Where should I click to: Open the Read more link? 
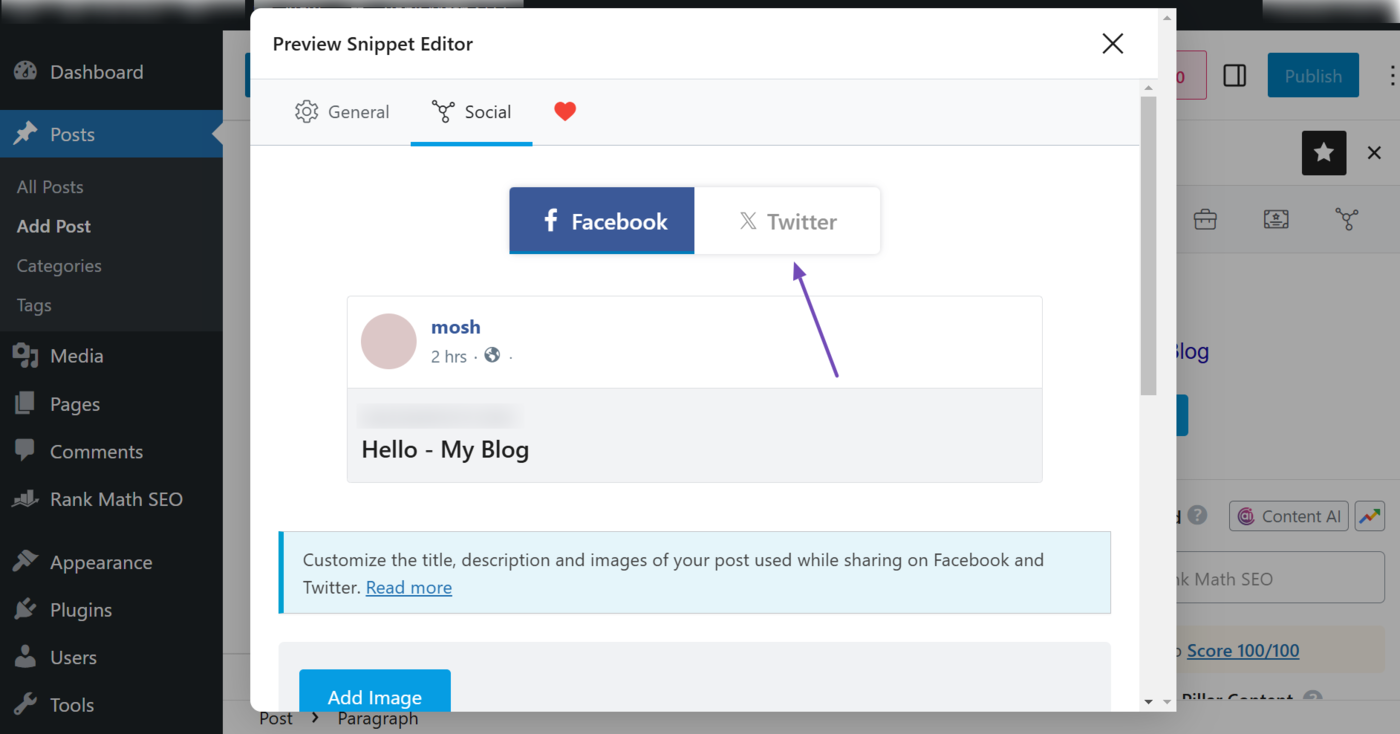tap(408, 587)
